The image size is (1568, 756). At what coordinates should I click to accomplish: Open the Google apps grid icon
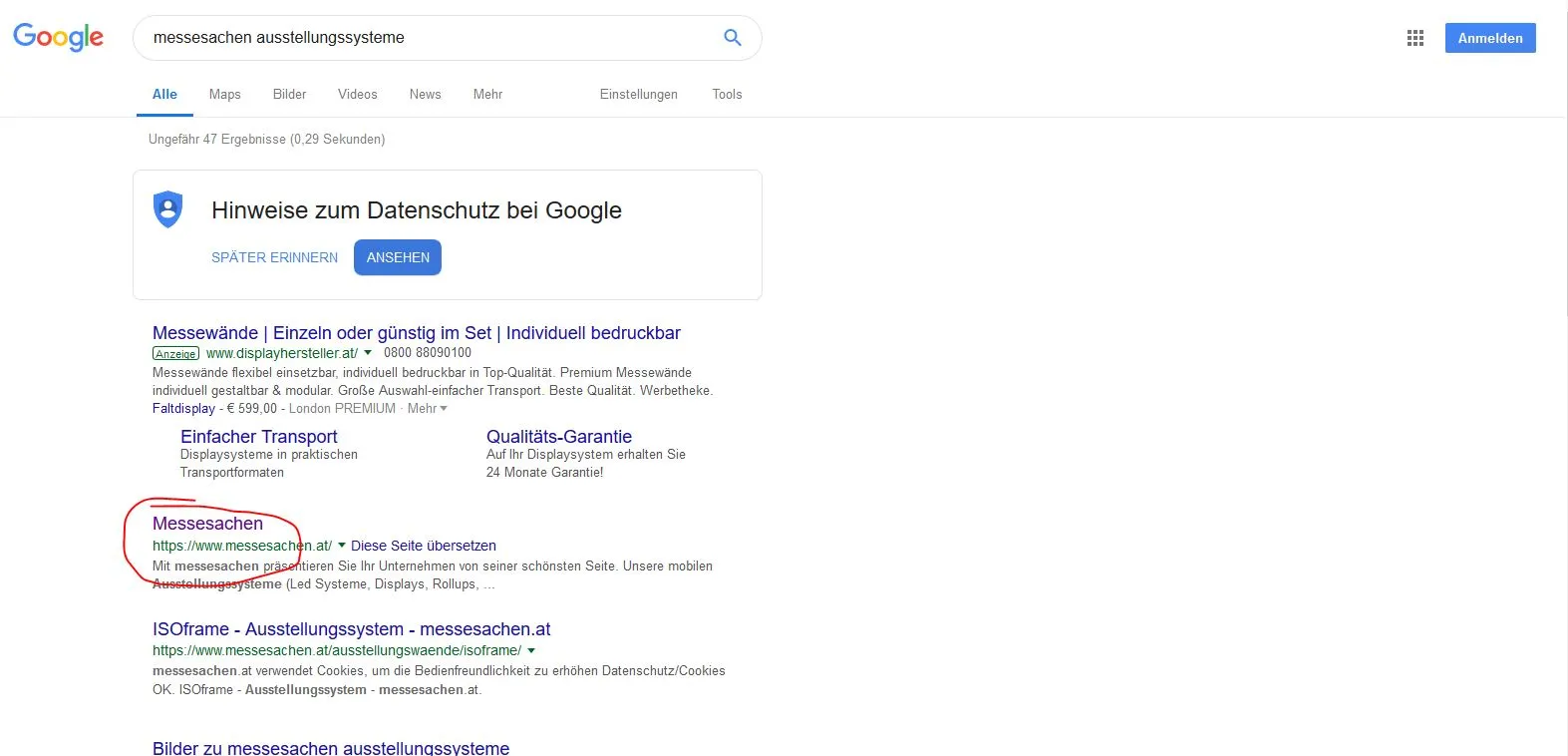coord(1414,38)
